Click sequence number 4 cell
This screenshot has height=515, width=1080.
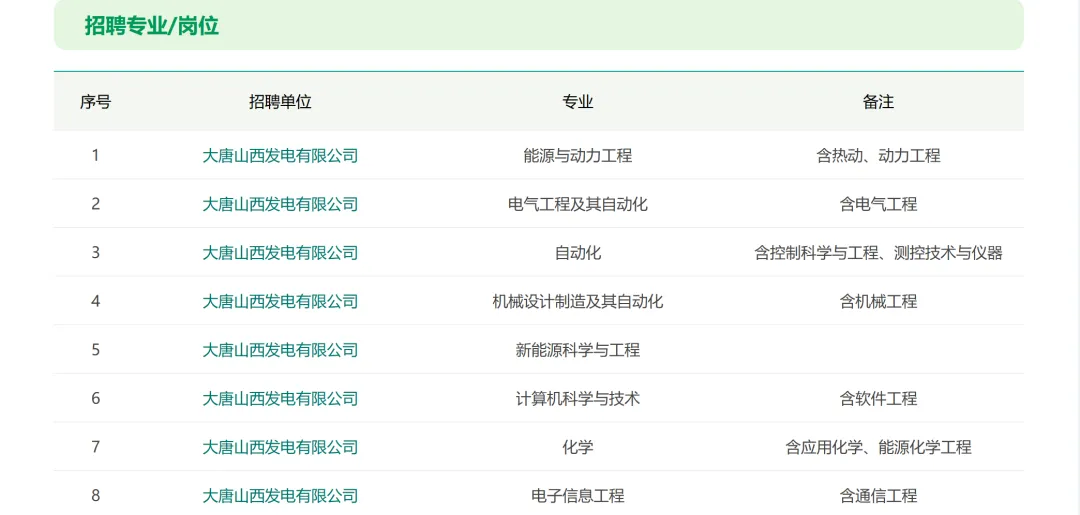(95, 301)
